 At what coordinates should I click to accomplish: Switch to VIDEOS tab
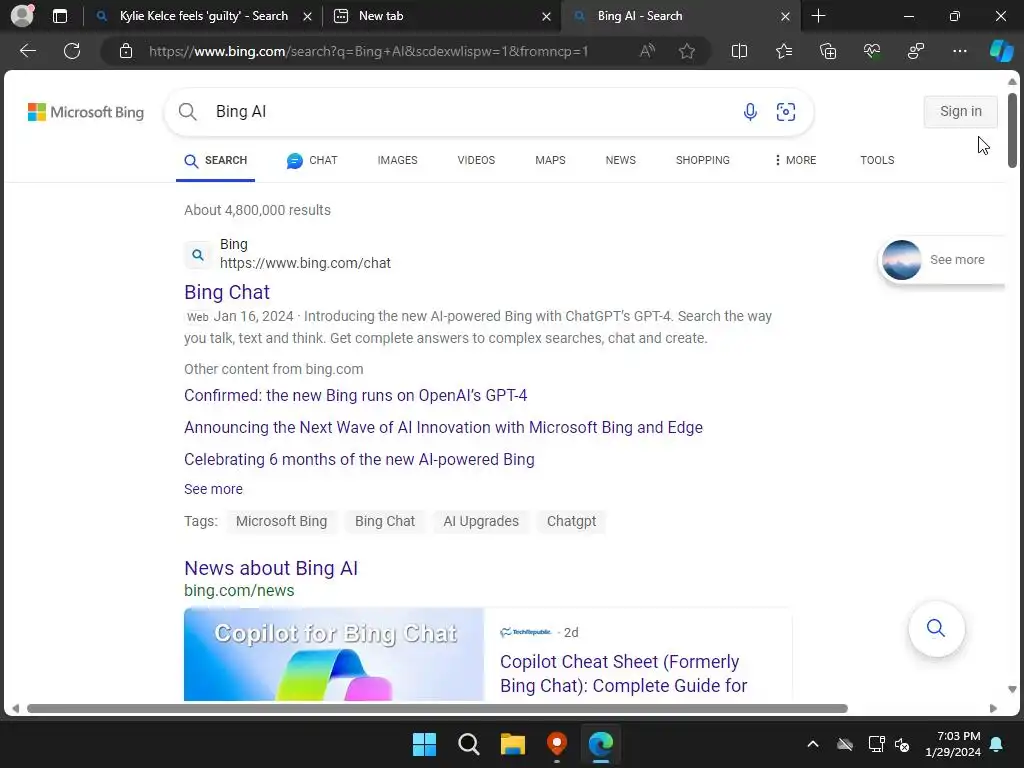476,160
